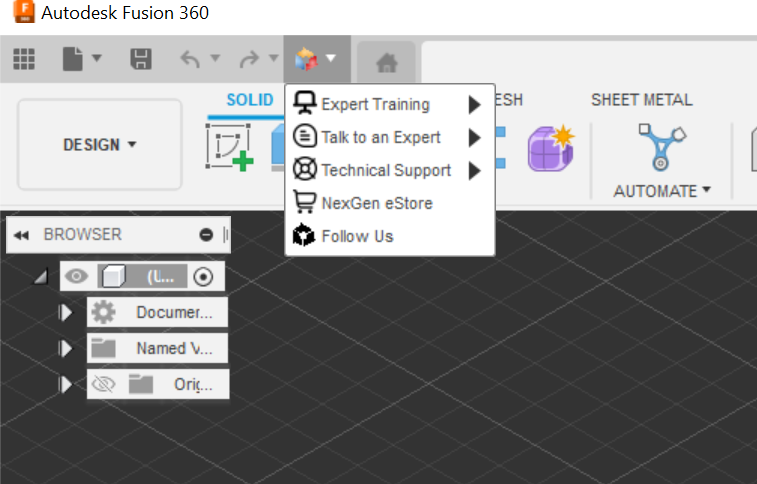This screenshot has width=757, height=484.
Task: Open the undo history dropdown arrow
Action: pyautogui.click(x=215, y=58)
